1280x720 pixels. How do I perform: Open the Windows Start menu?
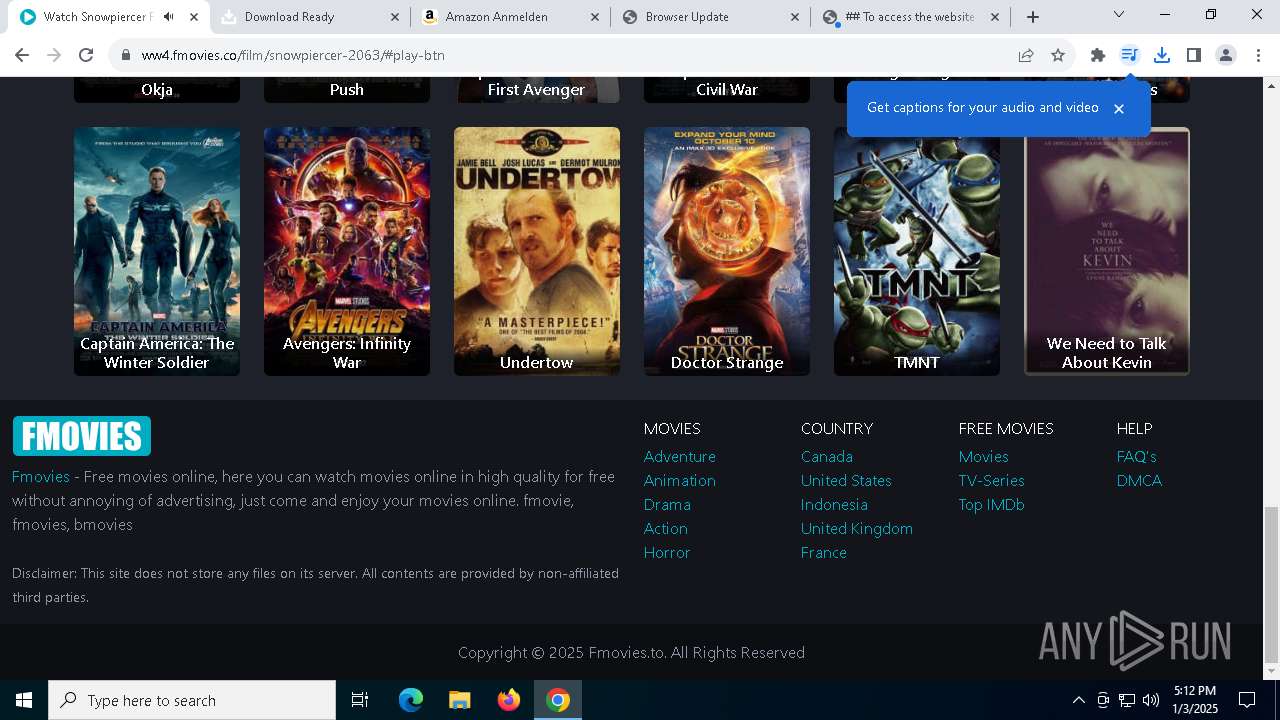[x=24, y=700]
